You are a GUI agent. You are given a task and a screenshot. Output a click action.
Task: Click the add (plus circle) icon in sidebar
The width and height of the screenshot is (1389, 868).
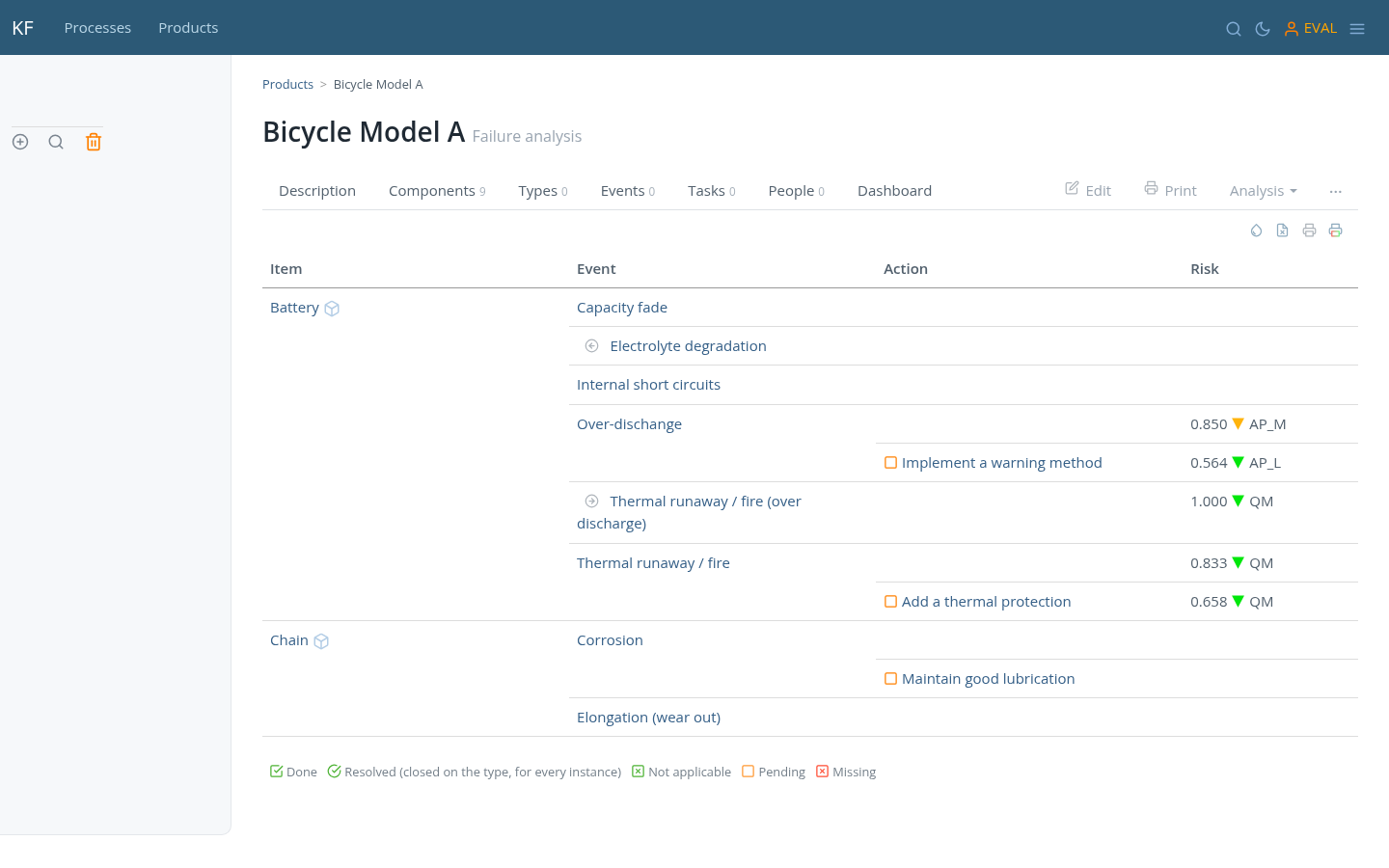pos(20,142)
